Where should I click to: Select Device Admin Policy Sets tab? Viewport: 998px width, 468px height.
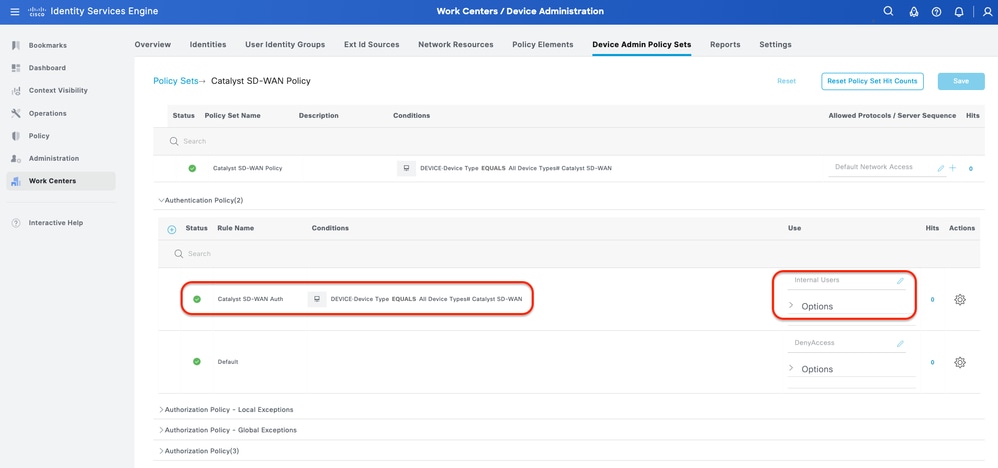pyautogui.click(x=642, y=45)
